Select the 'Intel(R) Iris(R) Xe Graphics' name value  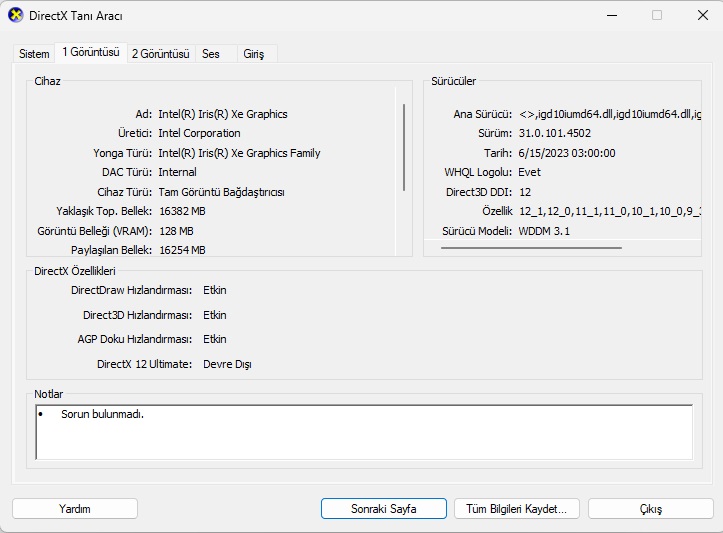coord(223,114)
